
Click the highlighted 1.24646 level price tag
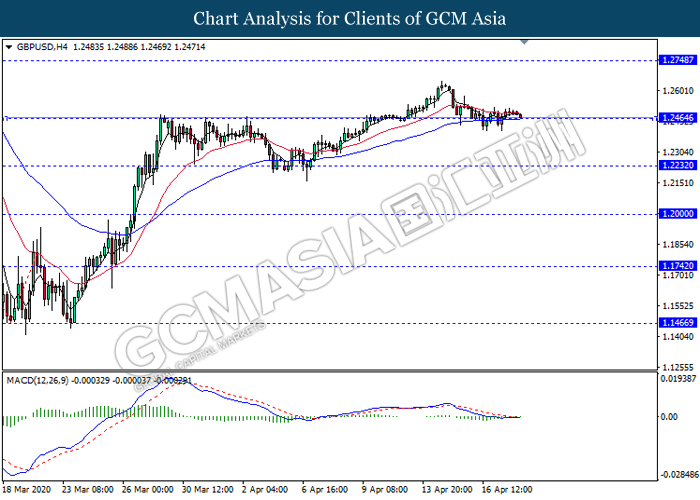click(677, 118)
